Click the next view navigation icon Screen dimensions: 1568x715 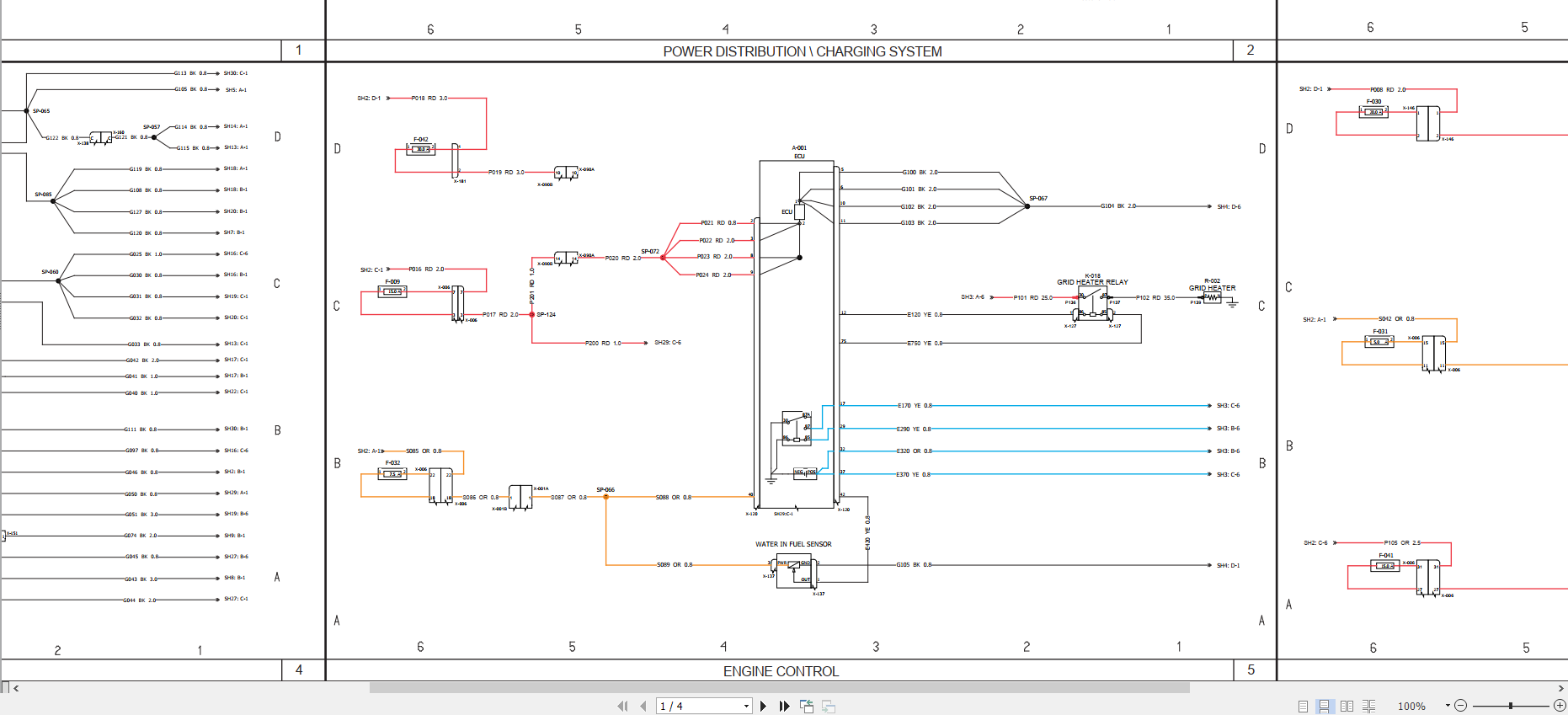click(829, 706)
